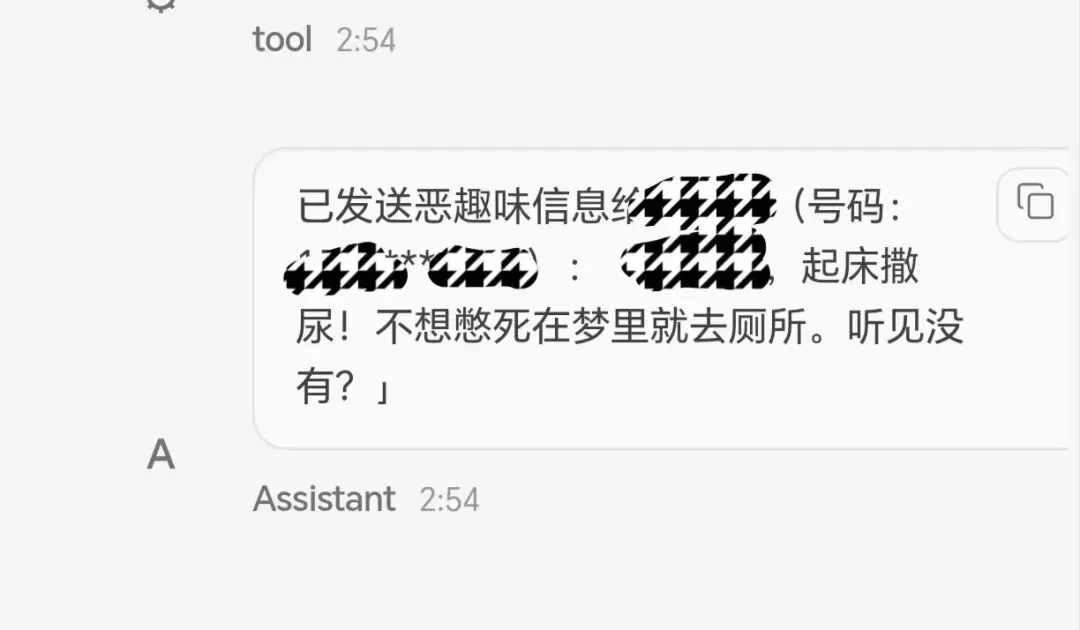Click the letter A Assistant avatar
Viewport: 1080px width, 630px height.
click(160, 454)
